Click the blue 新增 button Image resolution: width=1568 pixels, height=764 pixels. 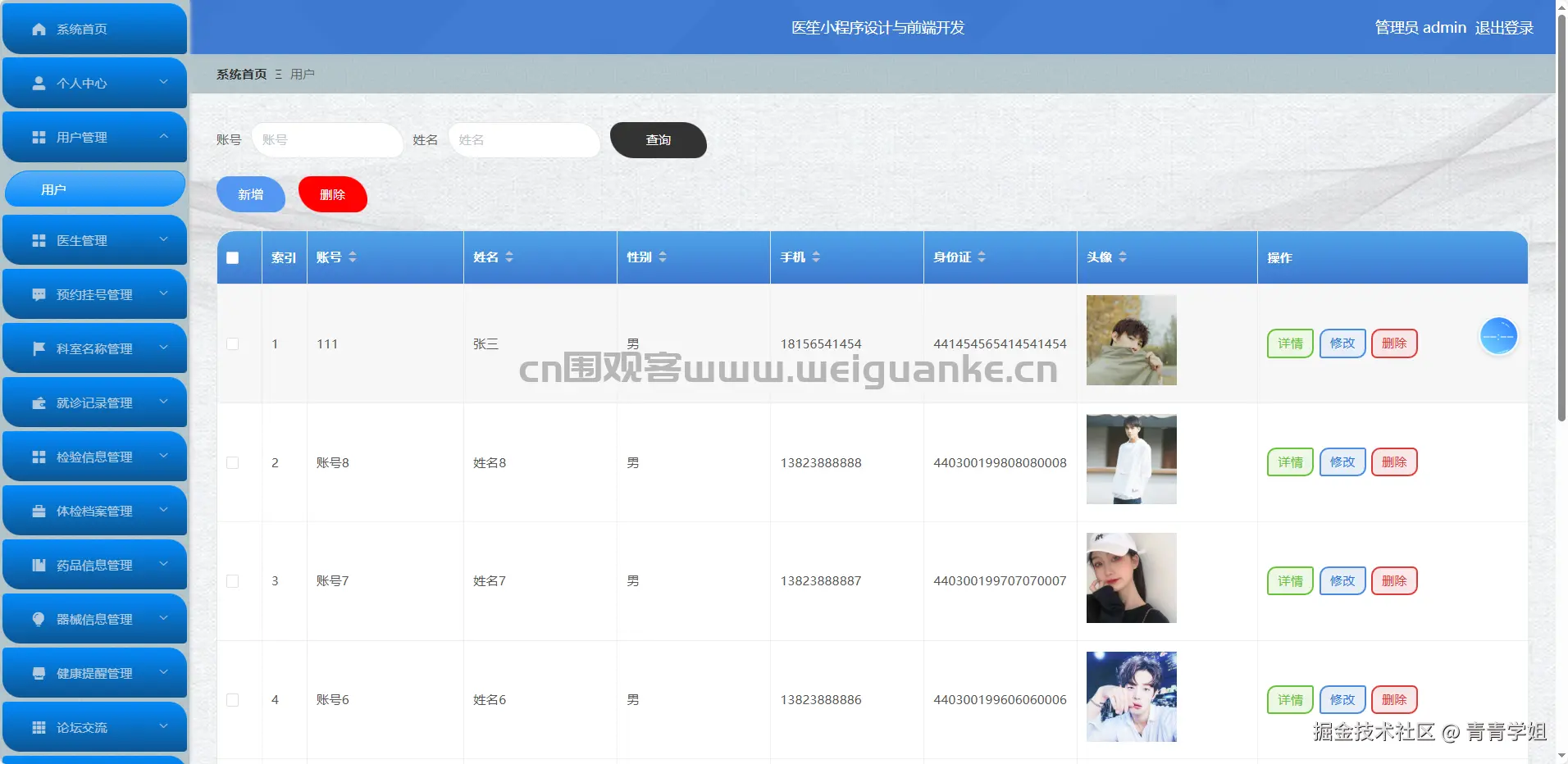point(251,194)
